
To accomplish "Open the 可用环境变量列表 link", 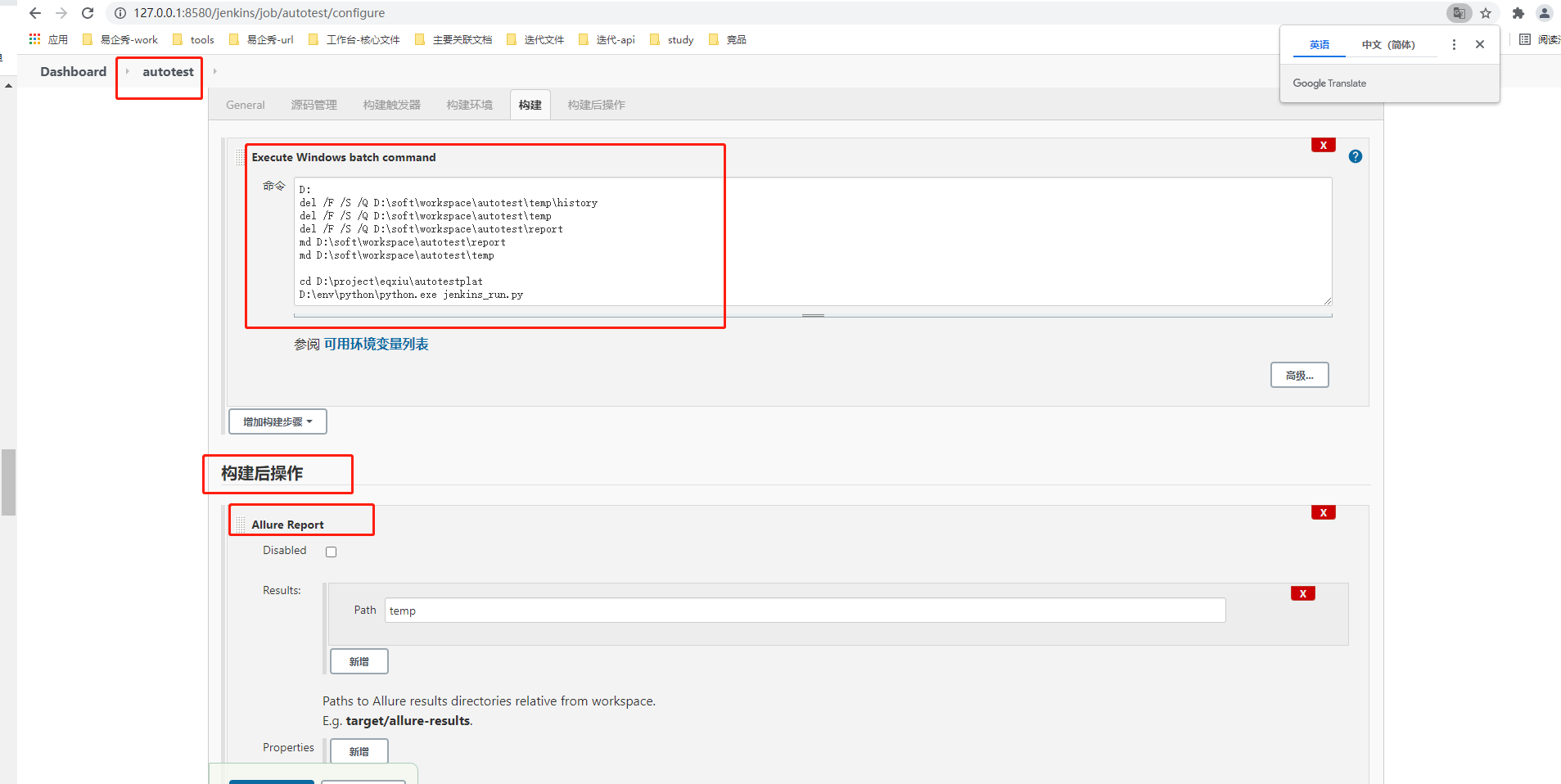I will coord(377,344).
